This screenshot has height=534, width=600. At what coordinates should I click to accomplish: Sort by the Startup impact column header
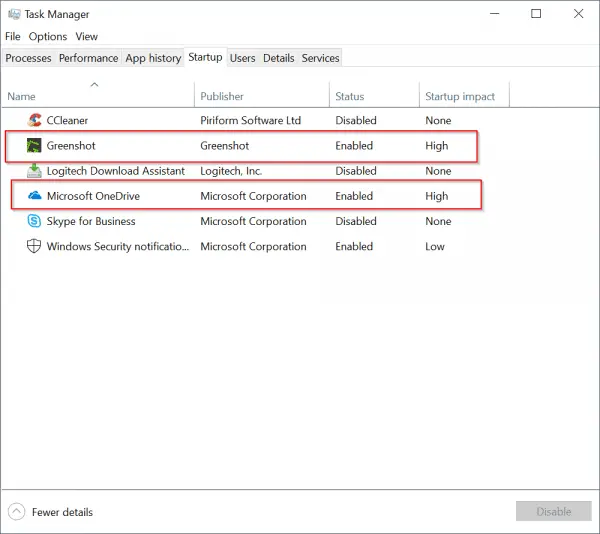click(x=460, y=96)
